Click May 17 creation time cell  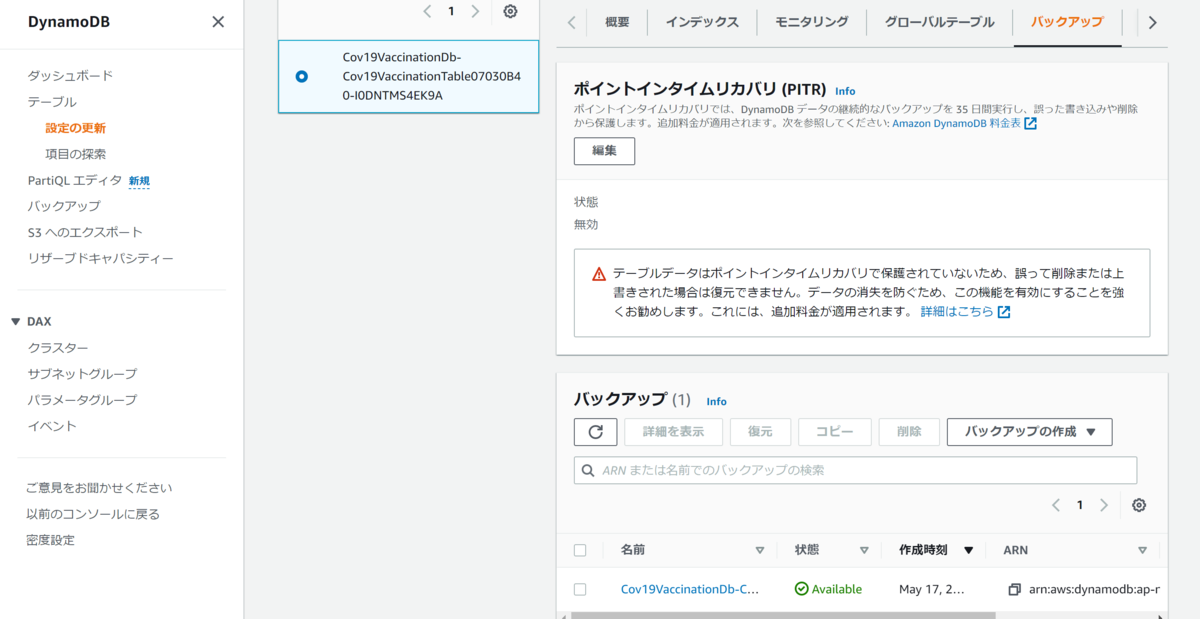point(932,589)
